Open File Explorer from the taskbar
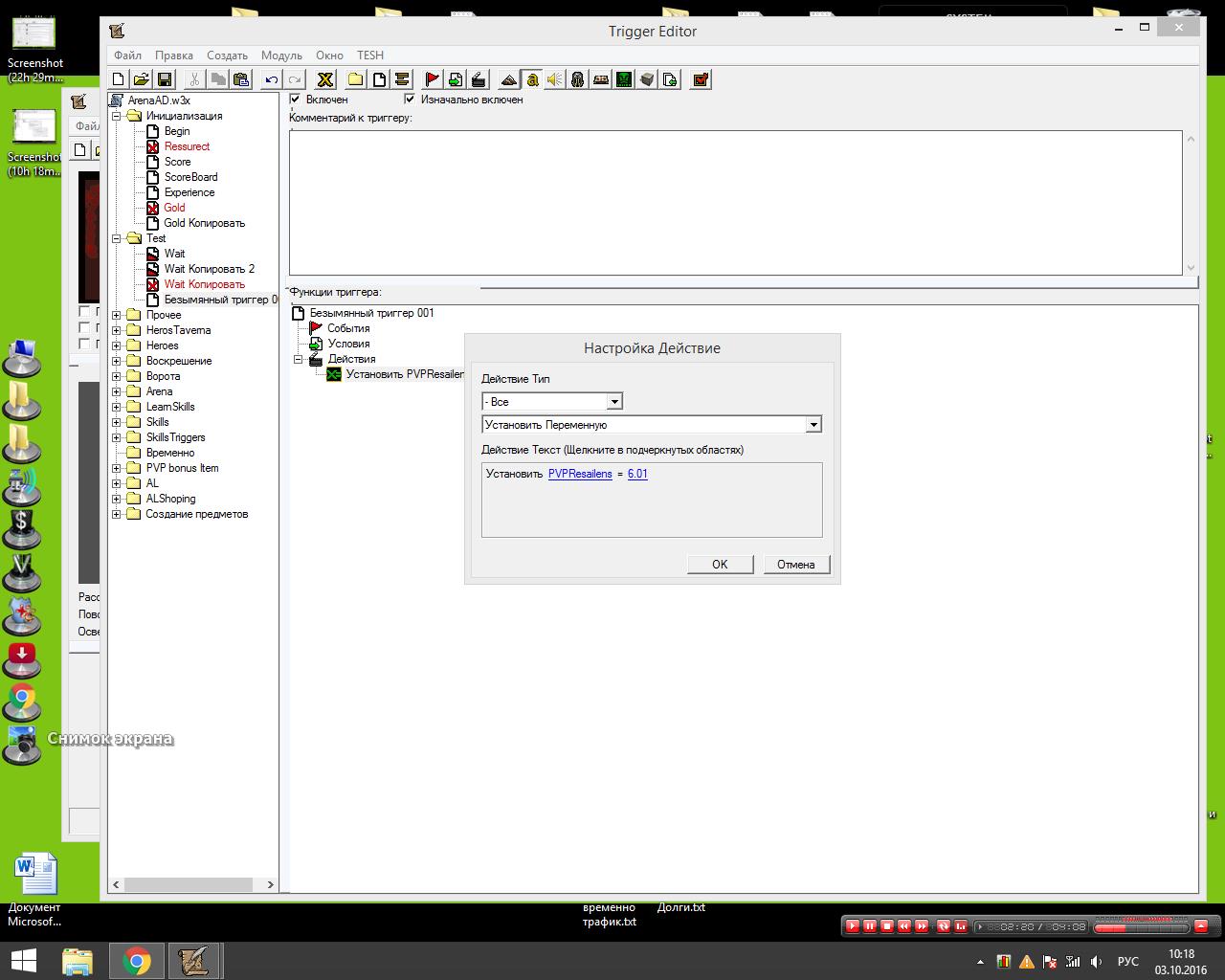 [x=78, y=960]
